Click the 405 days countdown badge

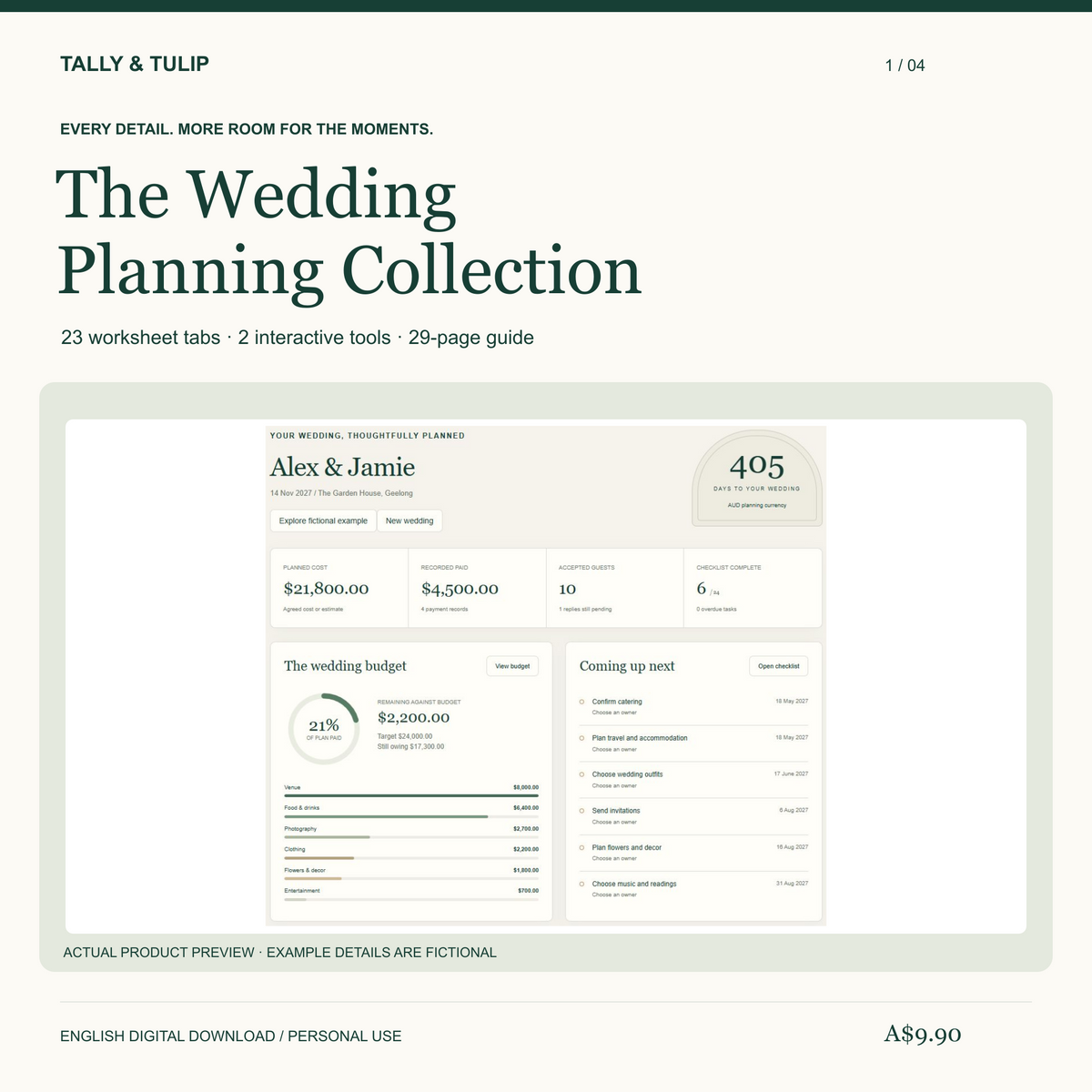tap(757, 480)
